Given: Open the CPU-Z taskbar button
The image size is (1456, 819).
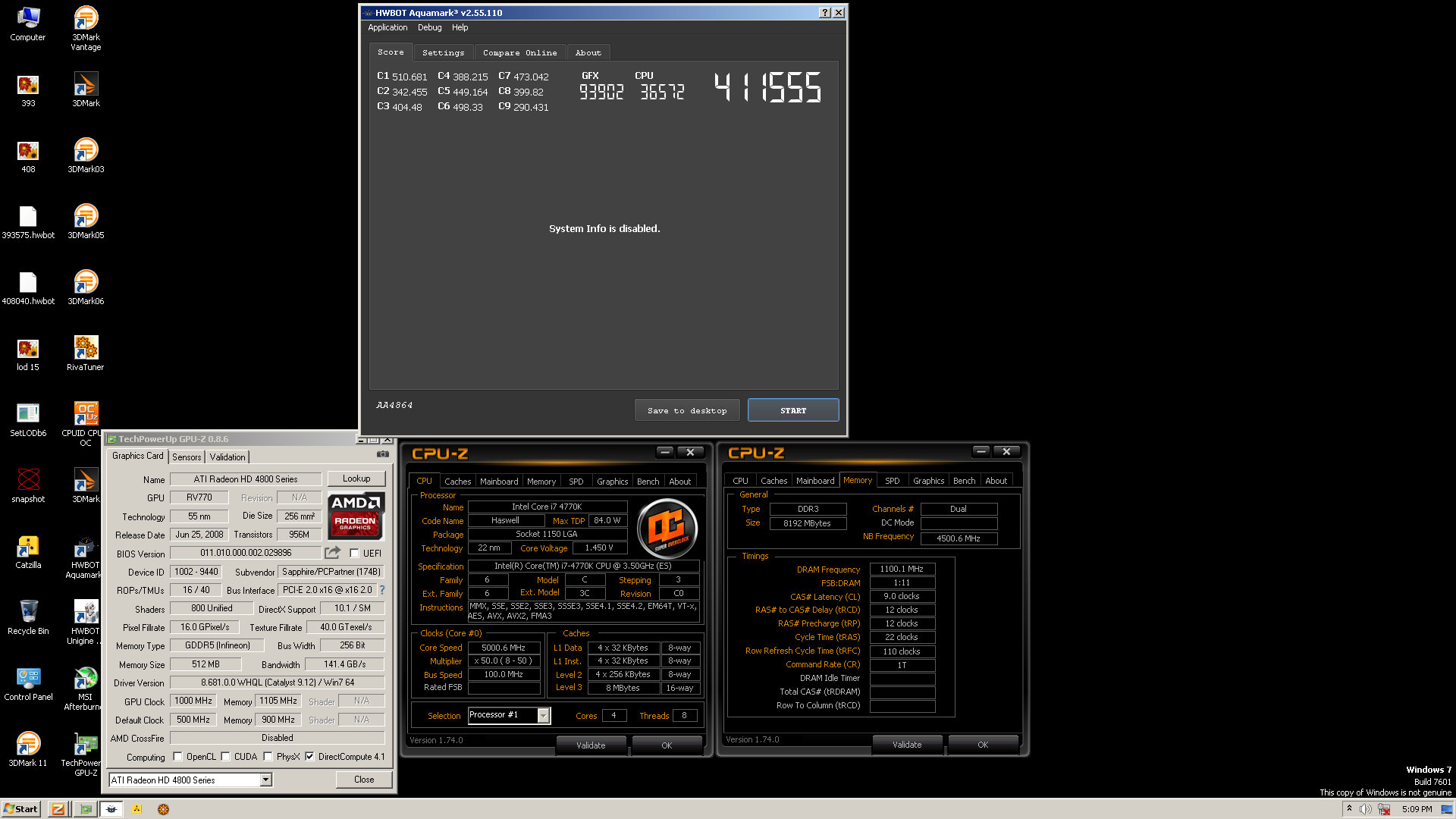Looking at the screenshot, I should (x=58, y=809).
